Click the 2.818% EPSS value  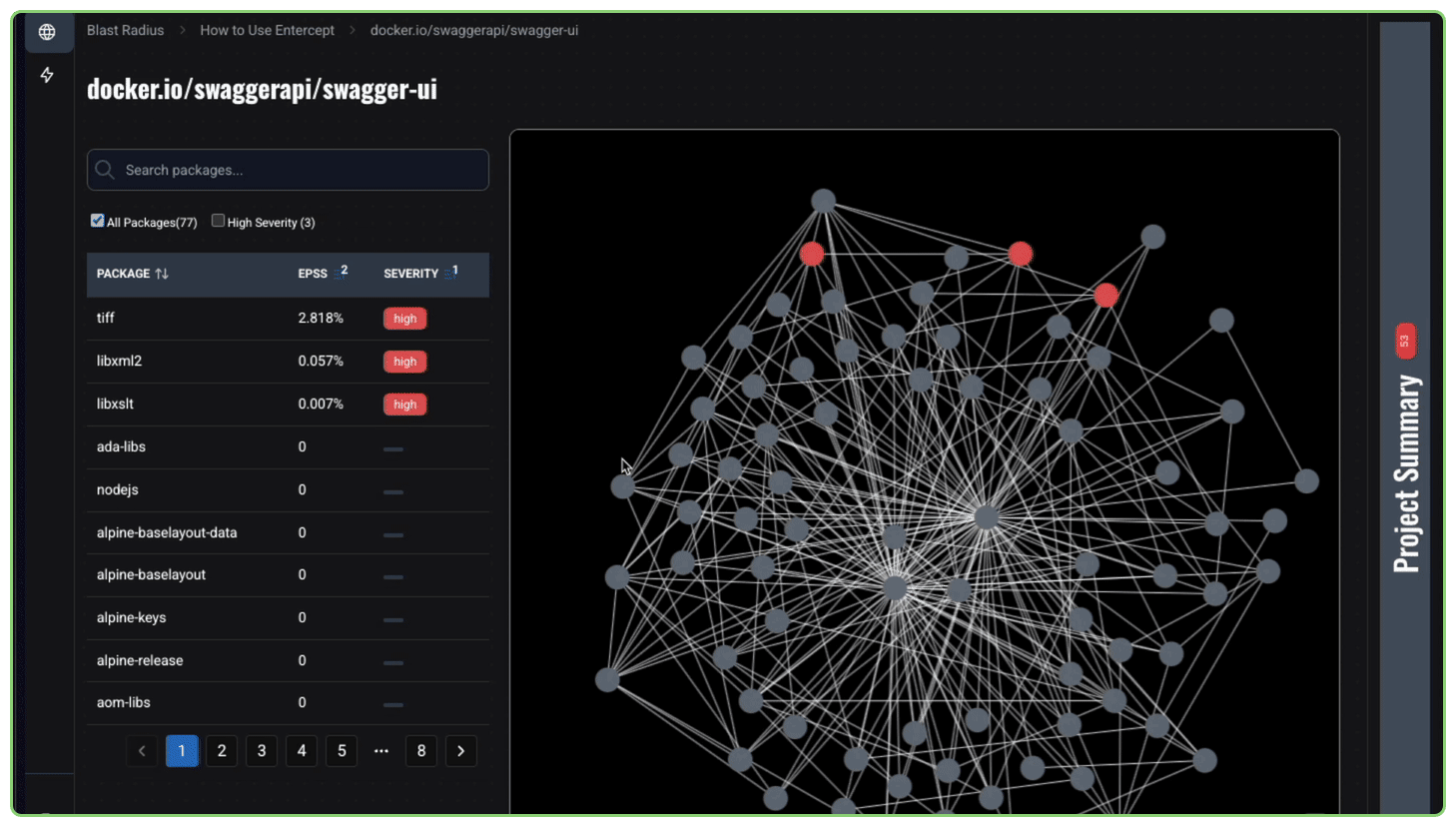pos(321,318)
